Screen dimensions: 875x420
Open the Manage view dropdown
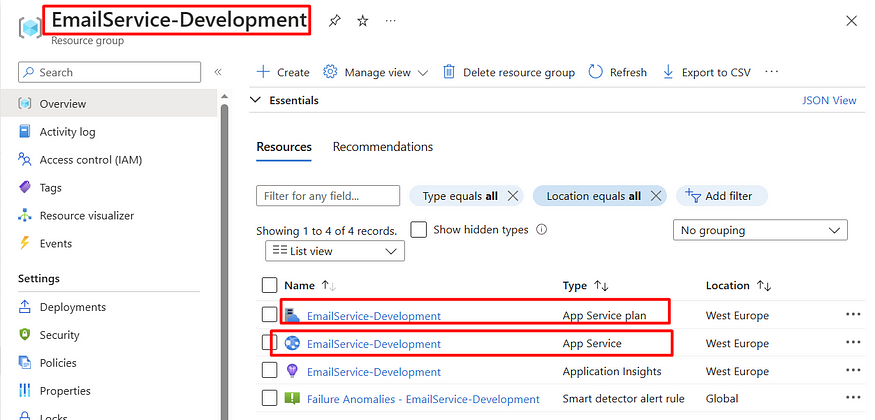click(x=376, y=72)
